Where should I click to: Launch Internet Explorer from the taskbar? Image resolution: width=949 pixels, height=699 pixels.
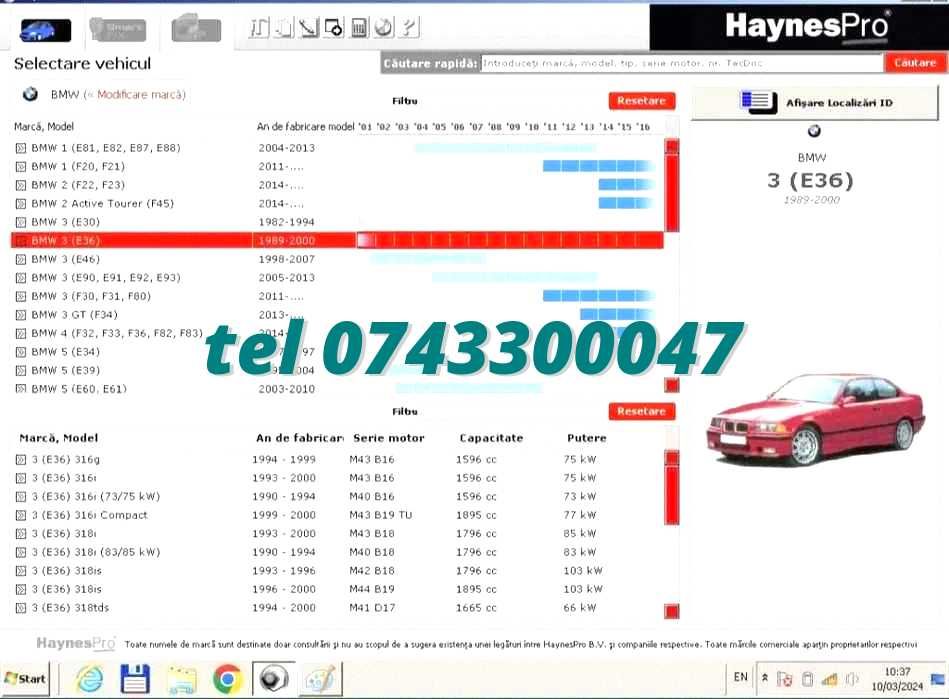(90, 679)
